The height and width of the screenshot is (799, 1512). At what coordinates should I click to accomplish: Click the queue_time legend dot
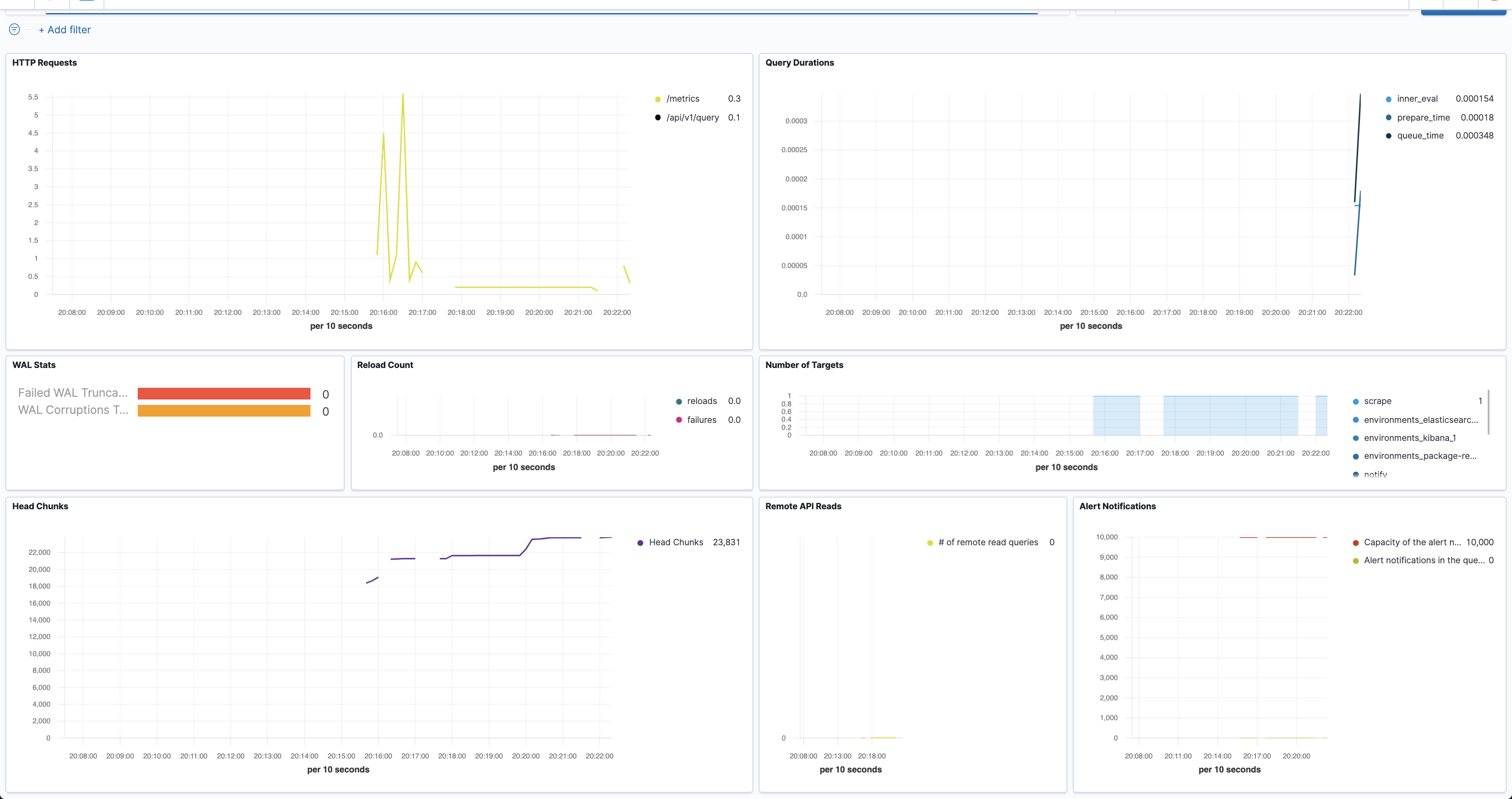(x=1388, y=136)
